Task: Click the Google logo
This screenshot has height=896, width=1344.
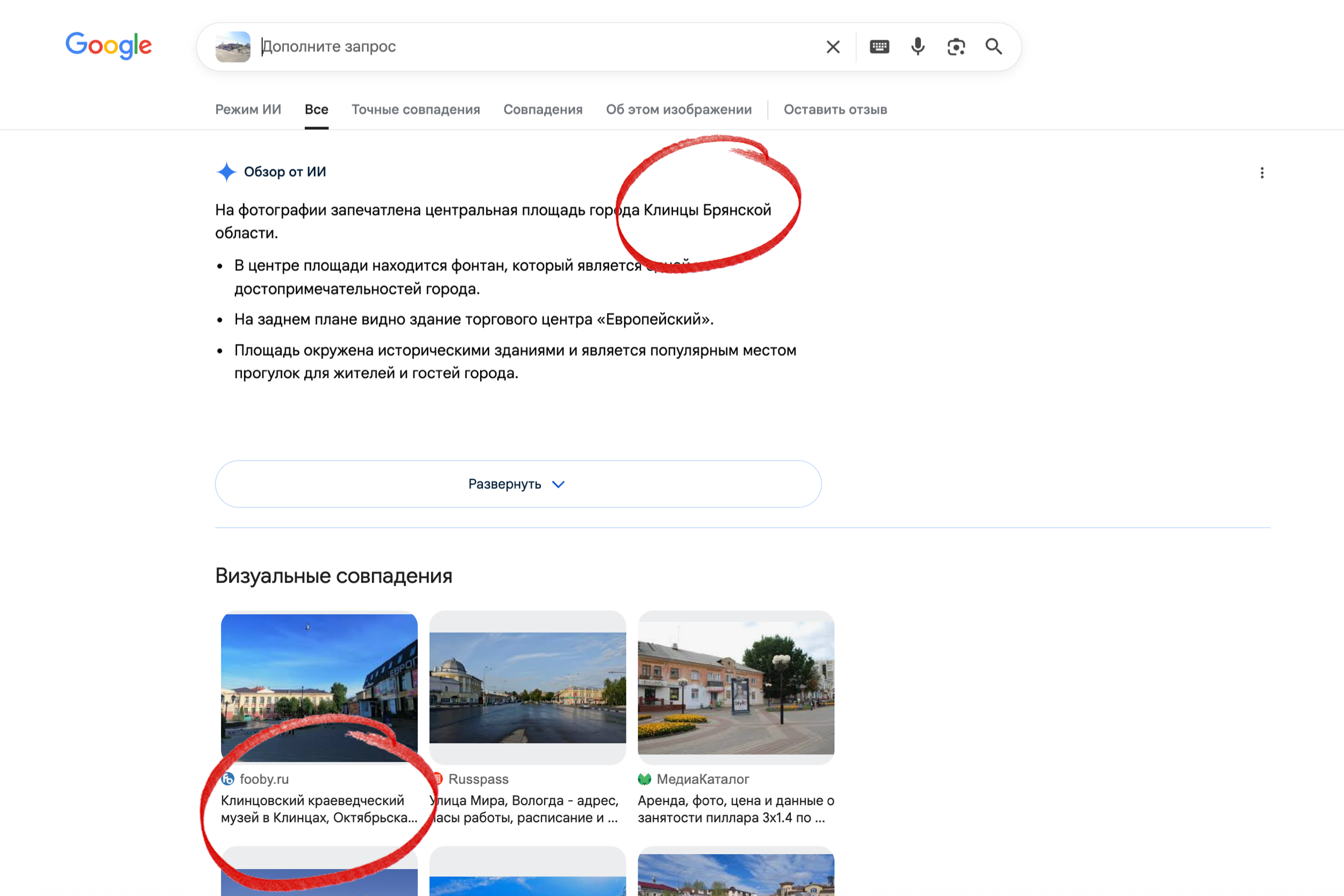Action: [109, 46]
